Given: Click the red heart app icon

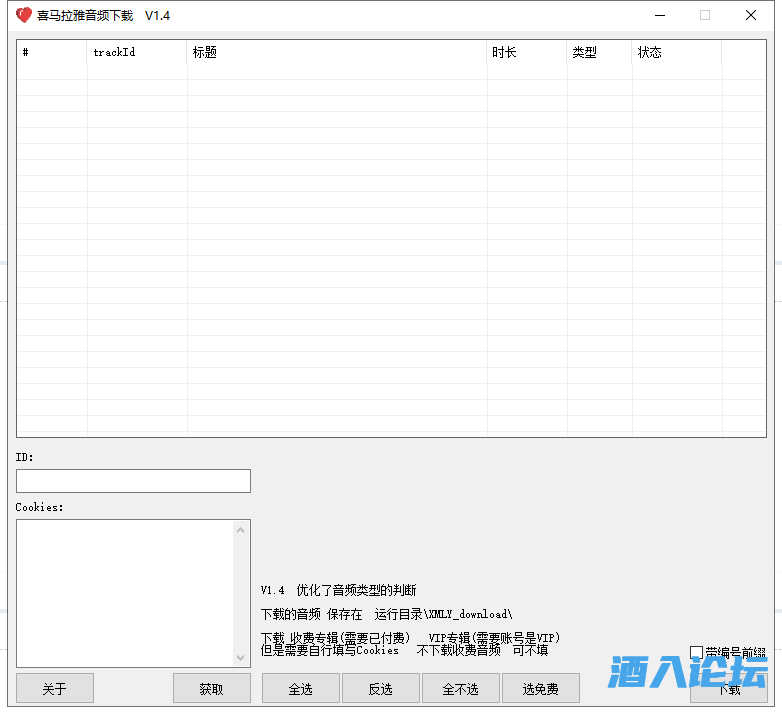Looking at the screenshot, I should tap(23, 15).
